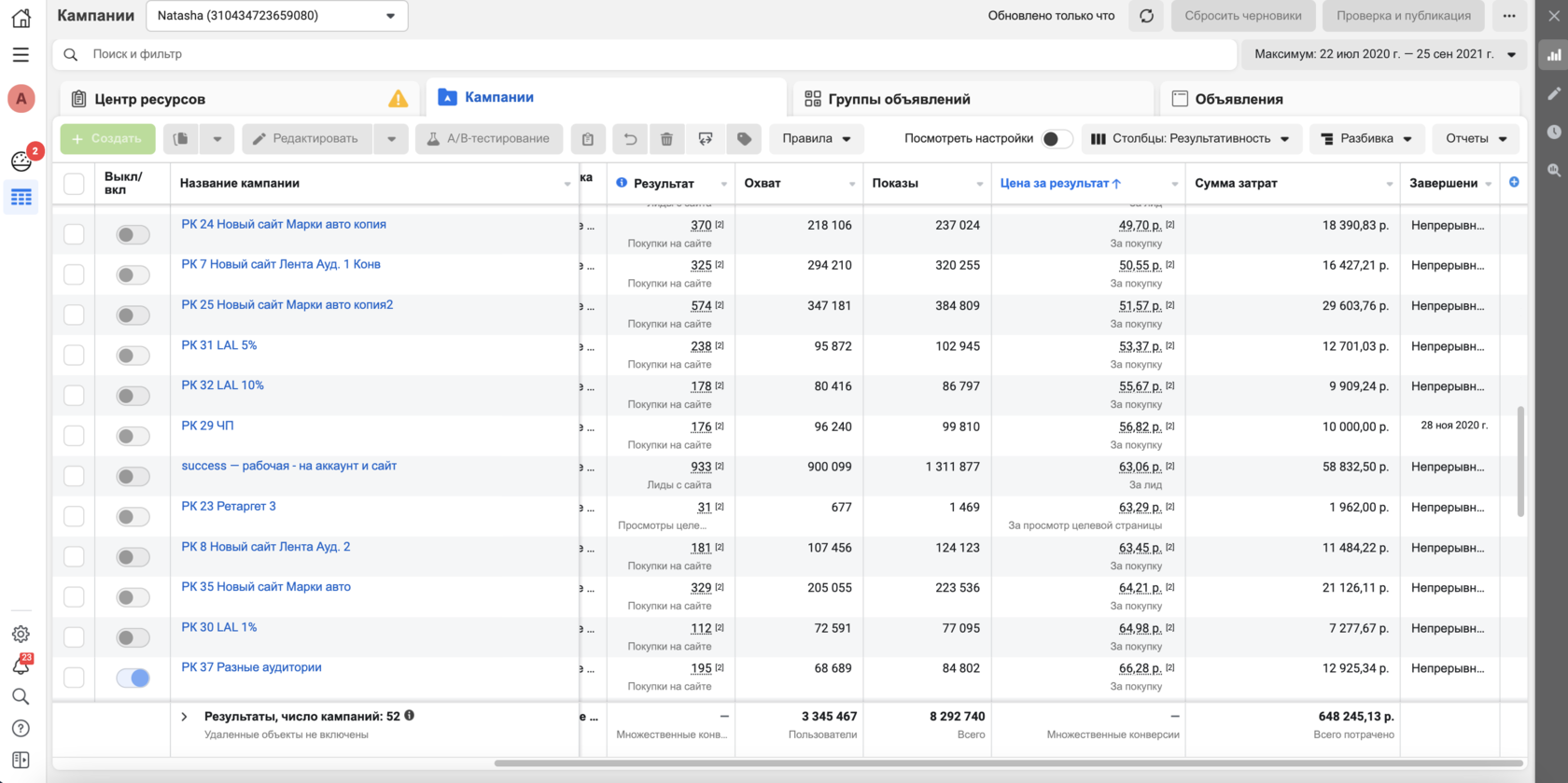Image resolution: width=1568 pixels, height=783 pixels.
Task: Click the trash delete icon
Action: tap(666, 139)
